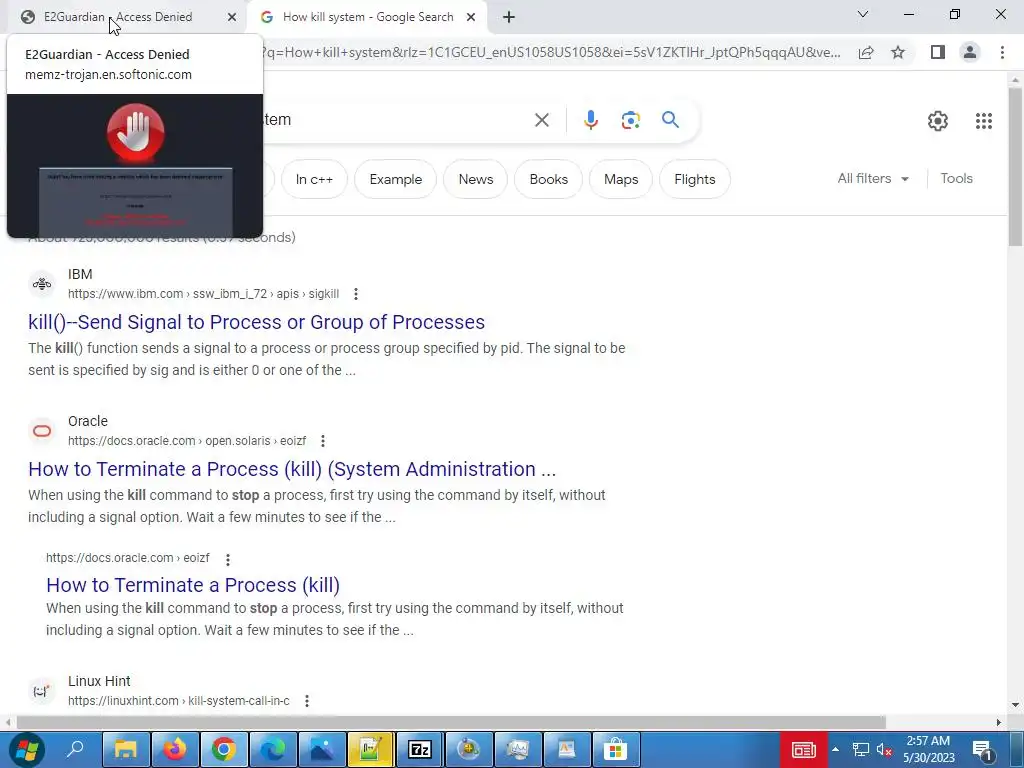
Task: Open the search Tools option
Action: (956, 178)
